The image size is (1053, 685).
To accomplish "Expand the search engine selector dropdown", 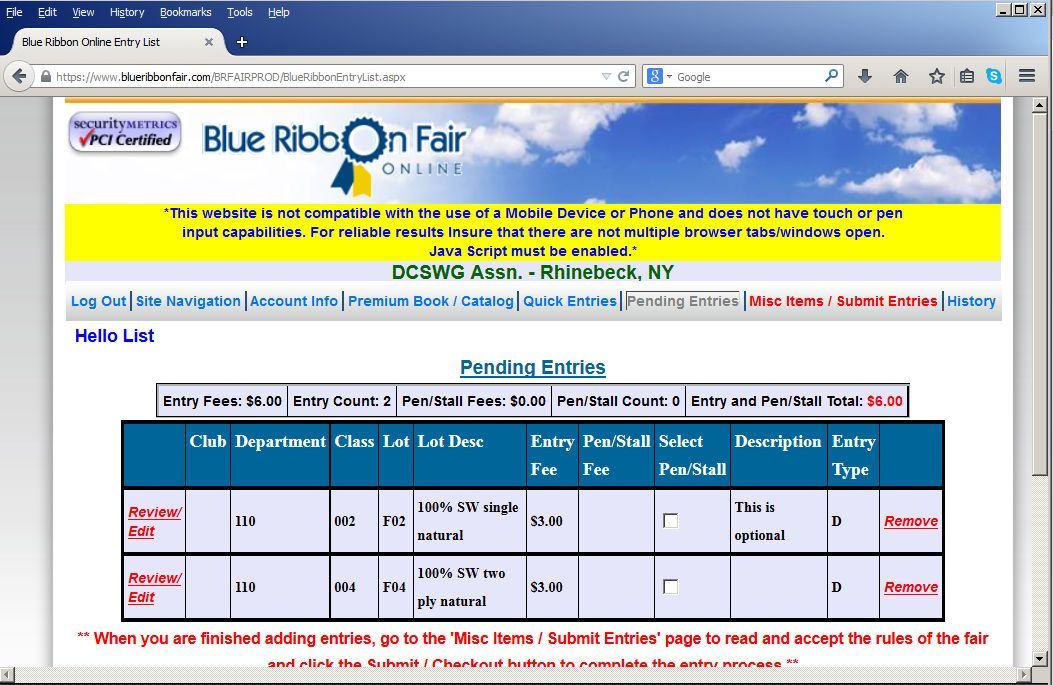I will [x=669, y=77].
